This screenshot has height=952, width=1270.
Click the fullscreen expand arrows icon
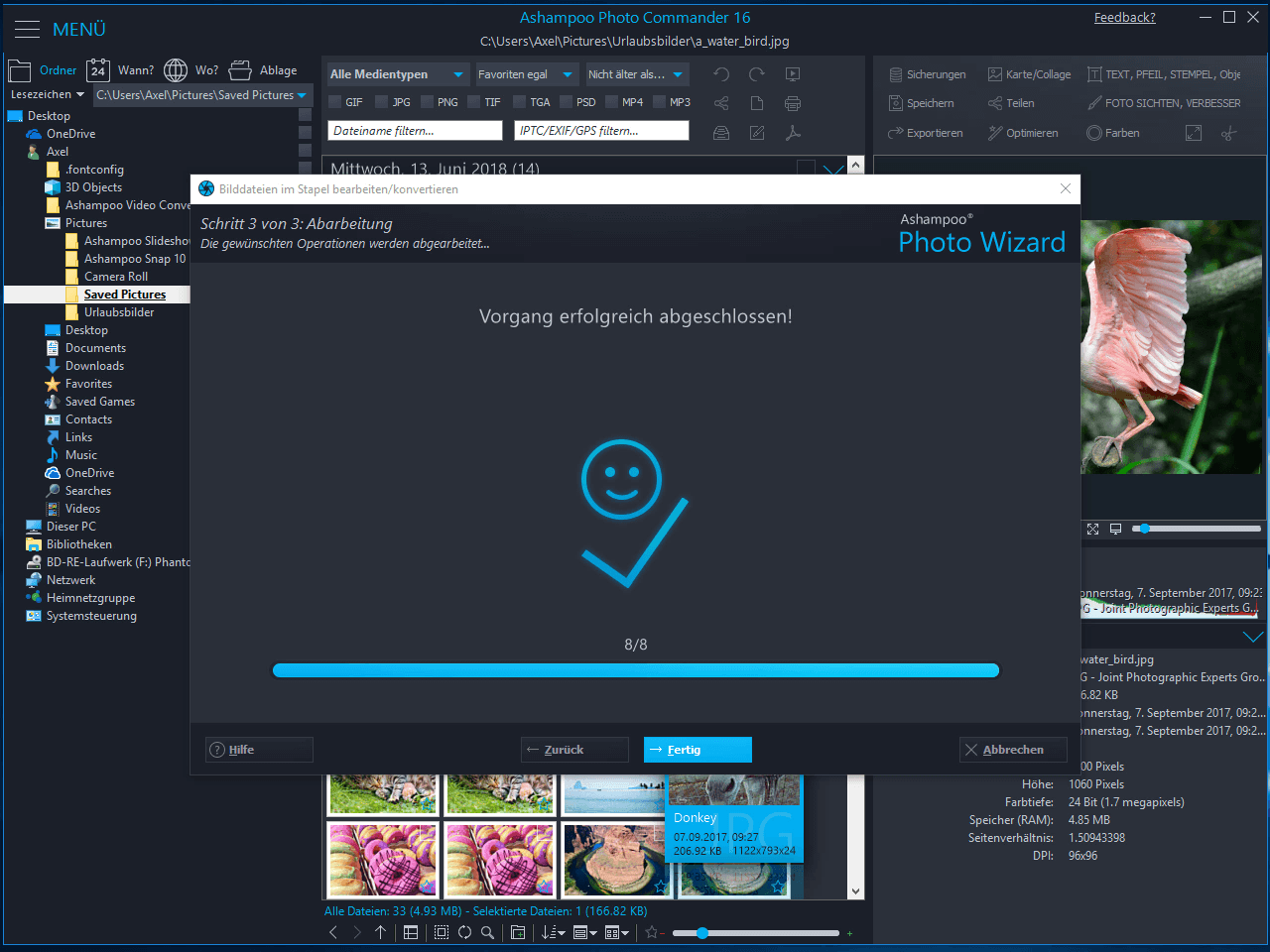1194,133
